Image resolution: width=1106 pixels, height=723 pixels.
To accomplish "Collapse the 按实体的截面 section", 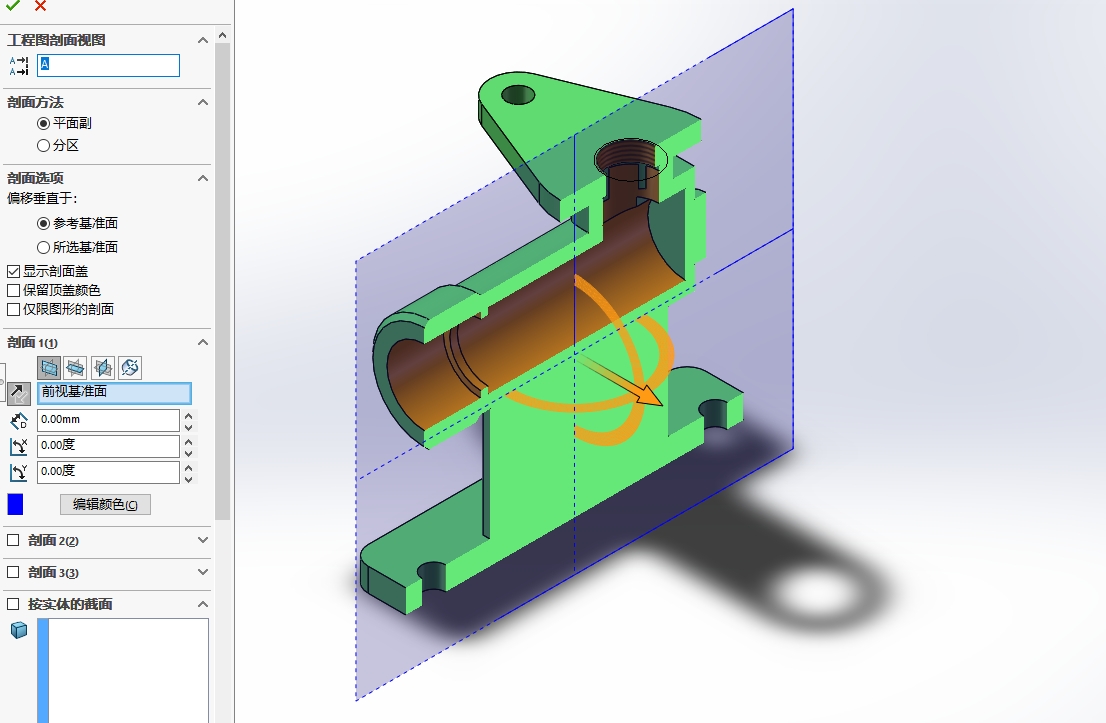I will point(203,604).
